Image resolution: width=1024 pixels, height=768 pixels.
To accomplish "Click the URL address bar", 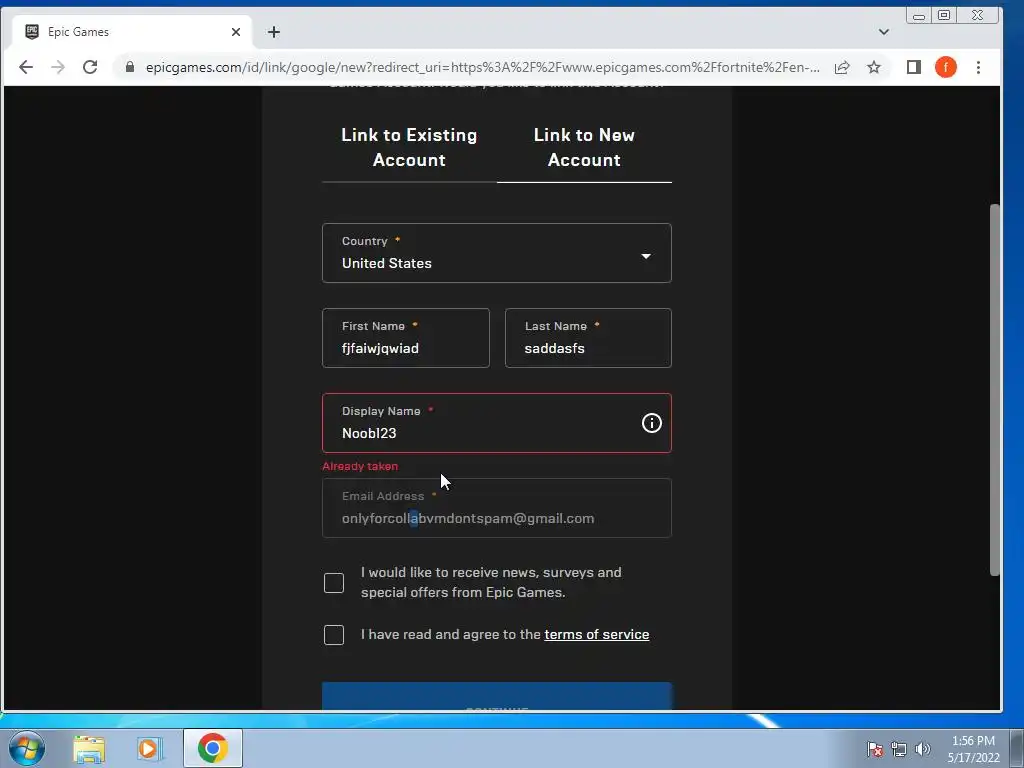I will coord(482,67).
